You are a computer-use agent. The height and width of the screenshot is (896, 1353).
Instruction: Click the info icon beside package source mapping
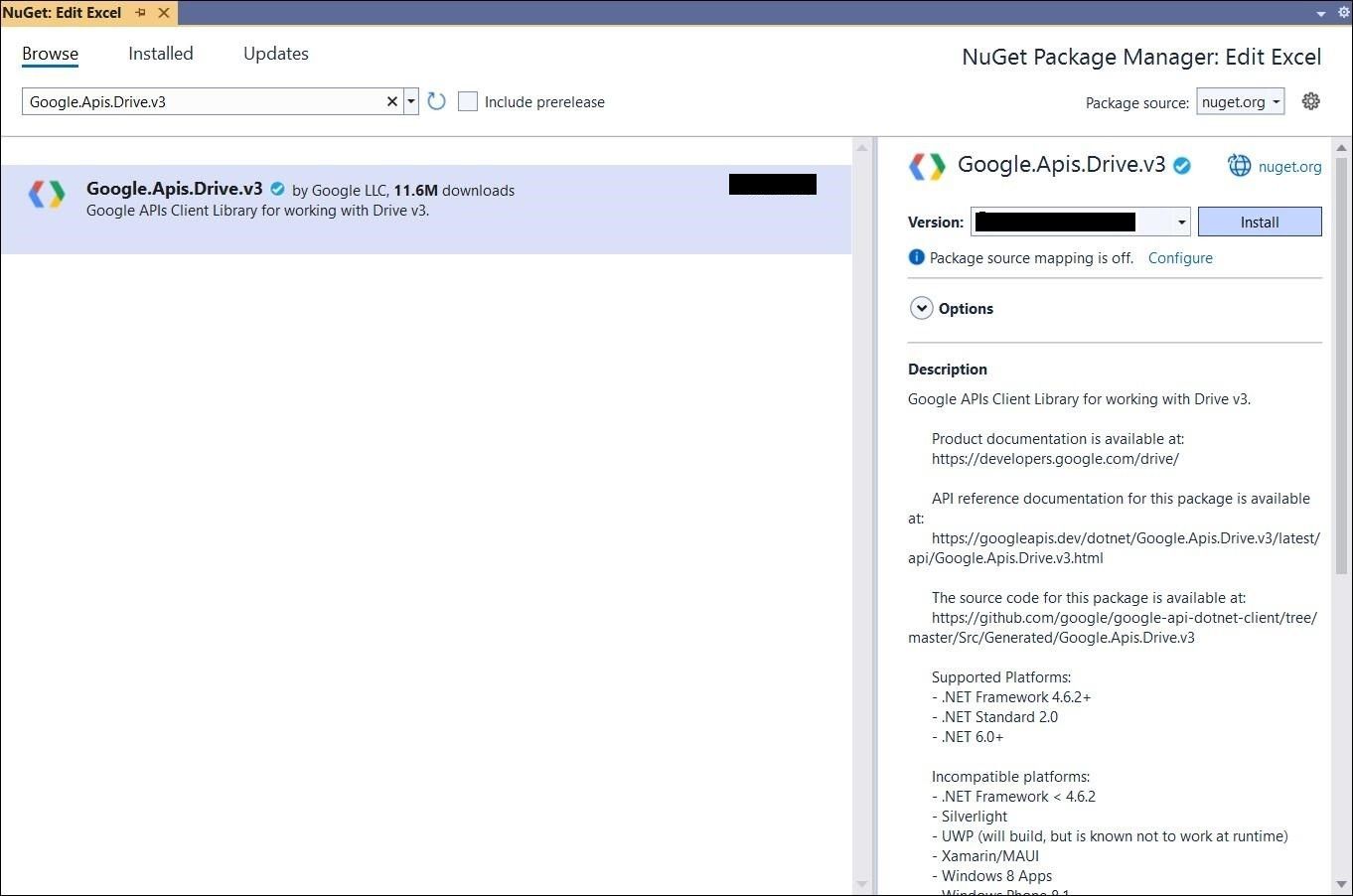point(916,257)
